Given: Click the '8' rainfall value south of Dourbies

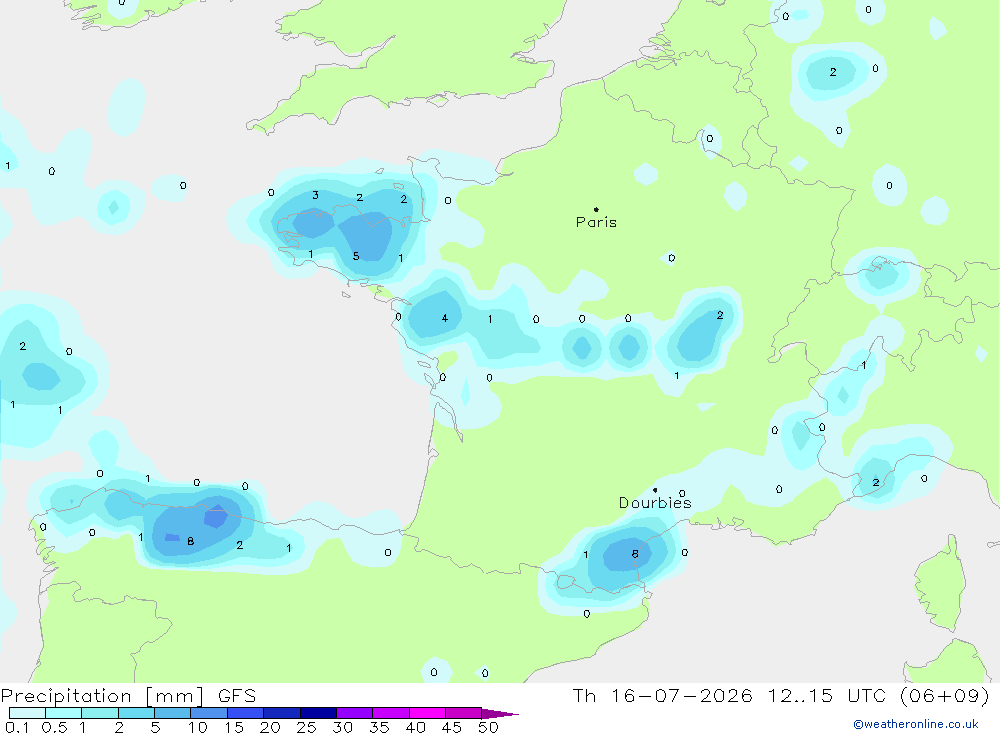Looking at the screenshot, I should (x=635, y=554).
